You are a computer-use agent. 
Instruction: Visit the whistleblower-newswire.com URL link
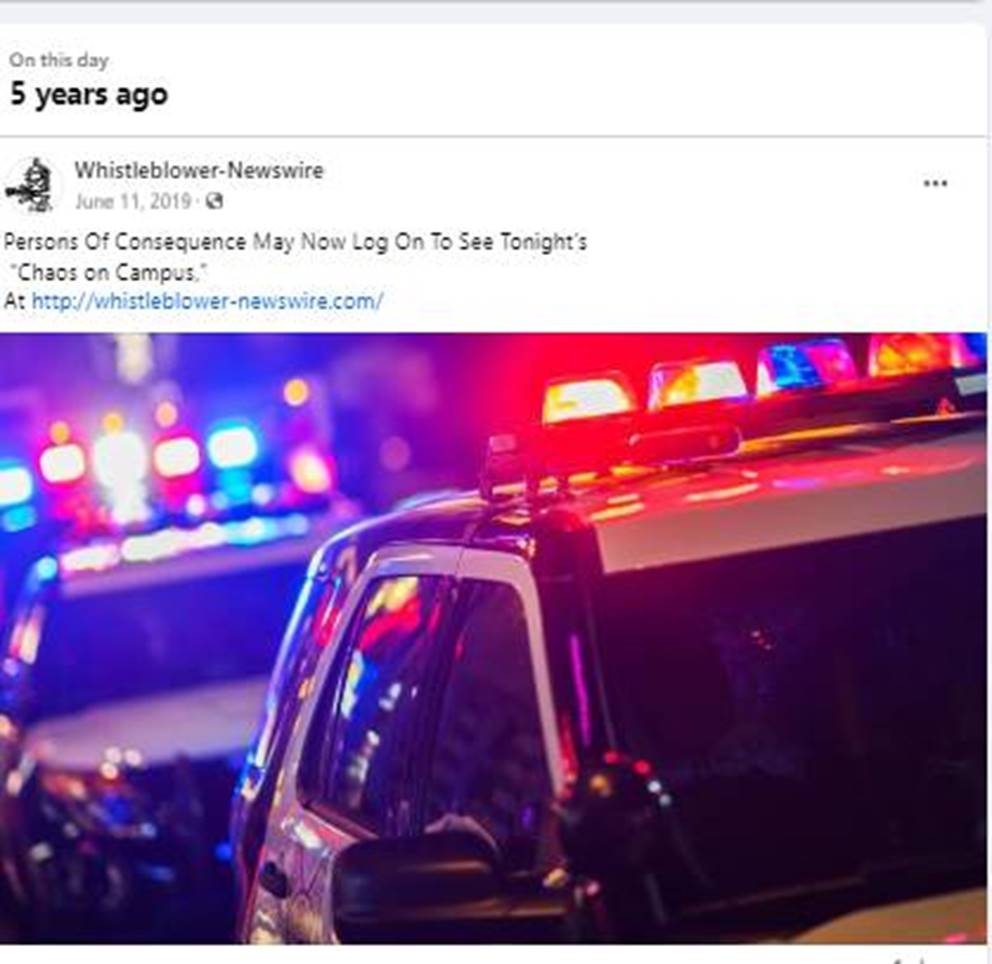pos(207,300)
